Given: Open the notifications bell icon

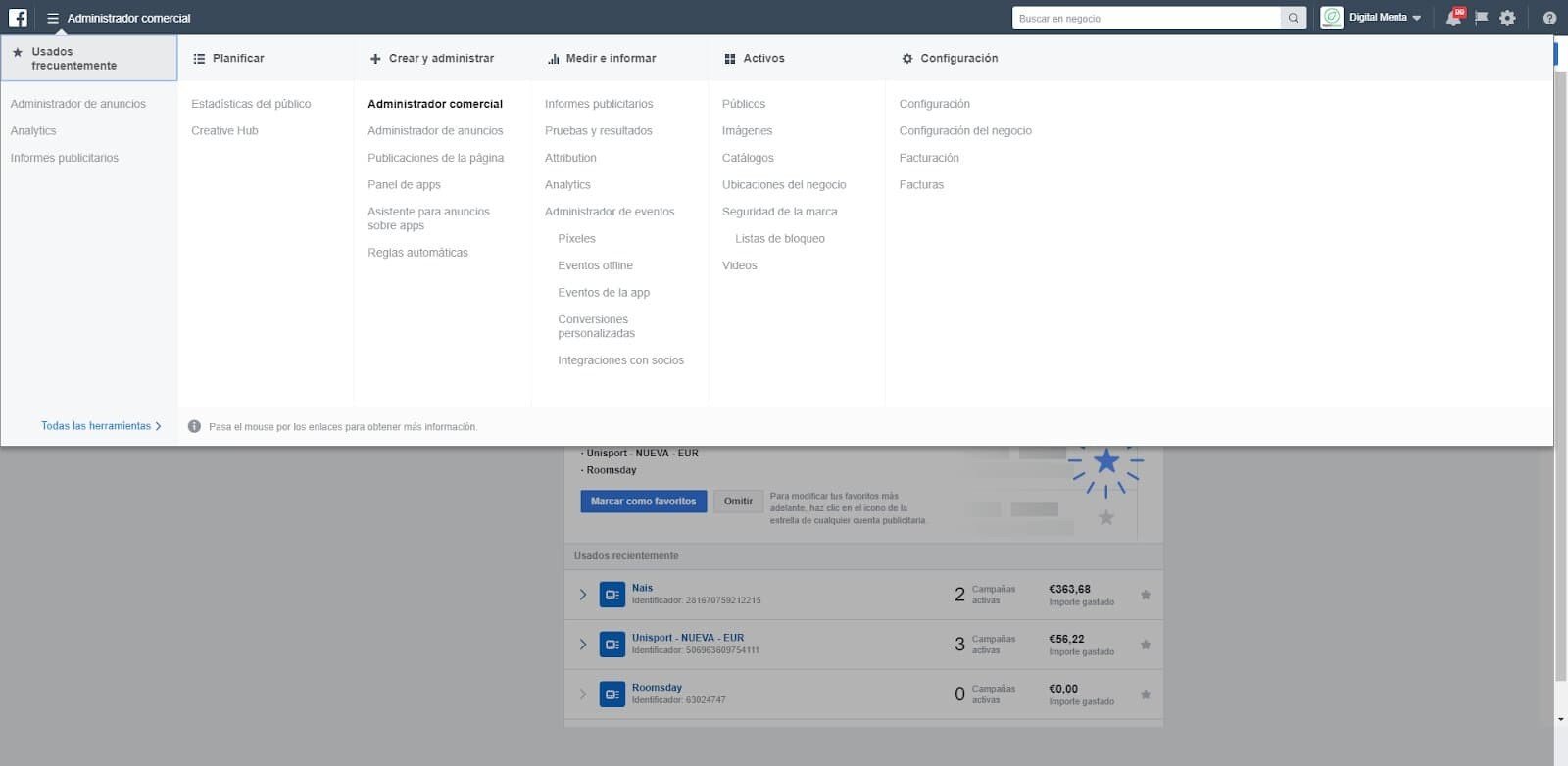Looking at the screenshot, I should (1453, 18).
